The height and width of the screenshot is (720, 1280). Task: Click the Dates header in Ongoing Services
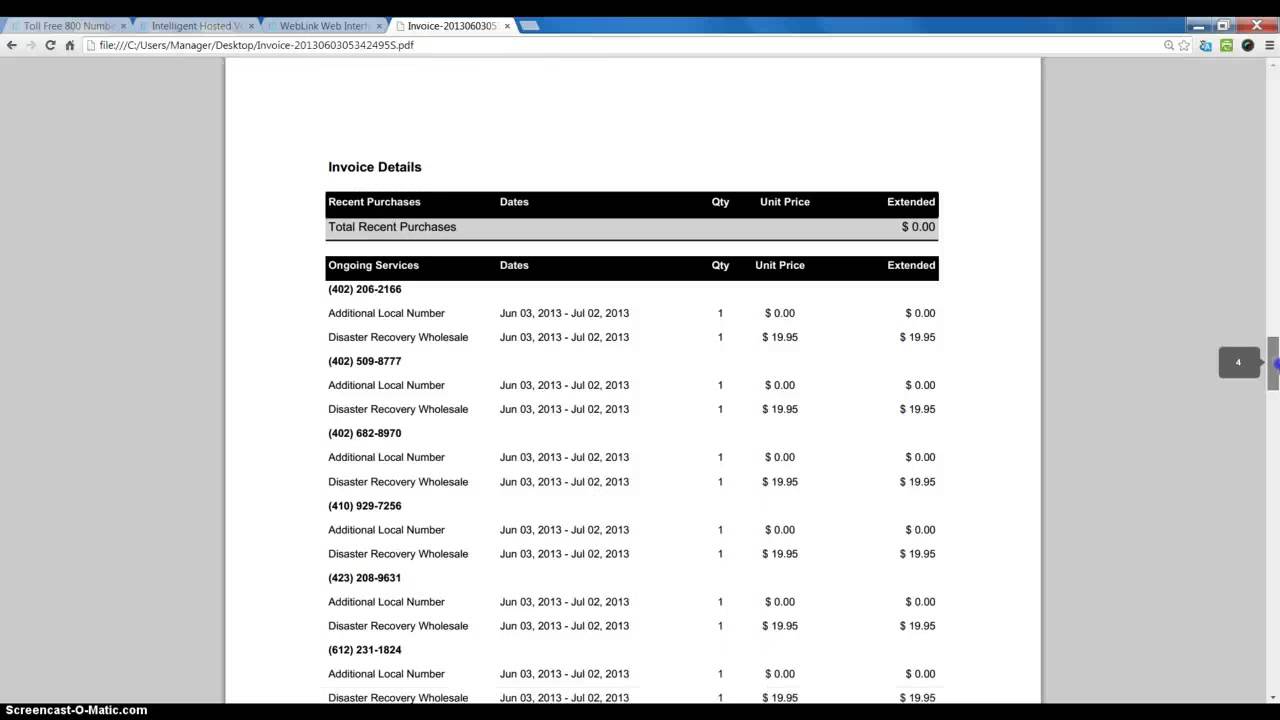[x=514, y=265]
